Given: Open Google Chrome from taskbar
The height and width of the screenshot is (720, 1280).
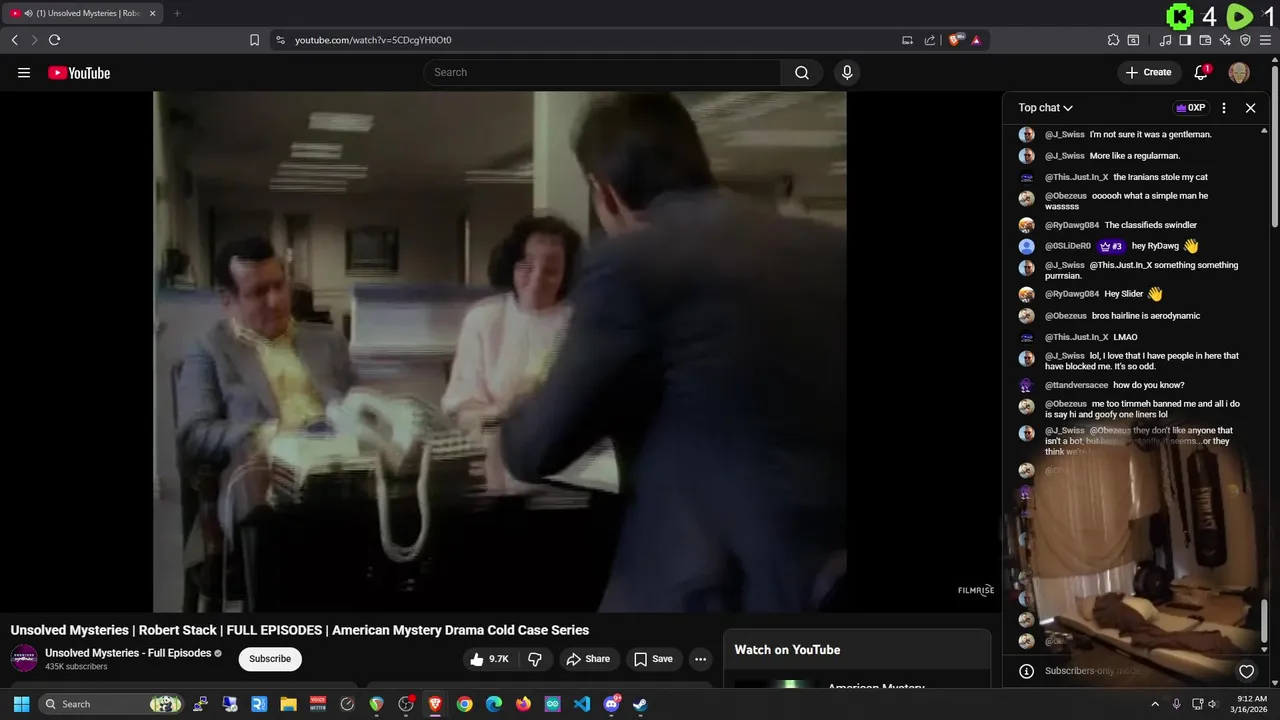Looking at the screenshot, I should pyautogui.click(x=464, y=704).
